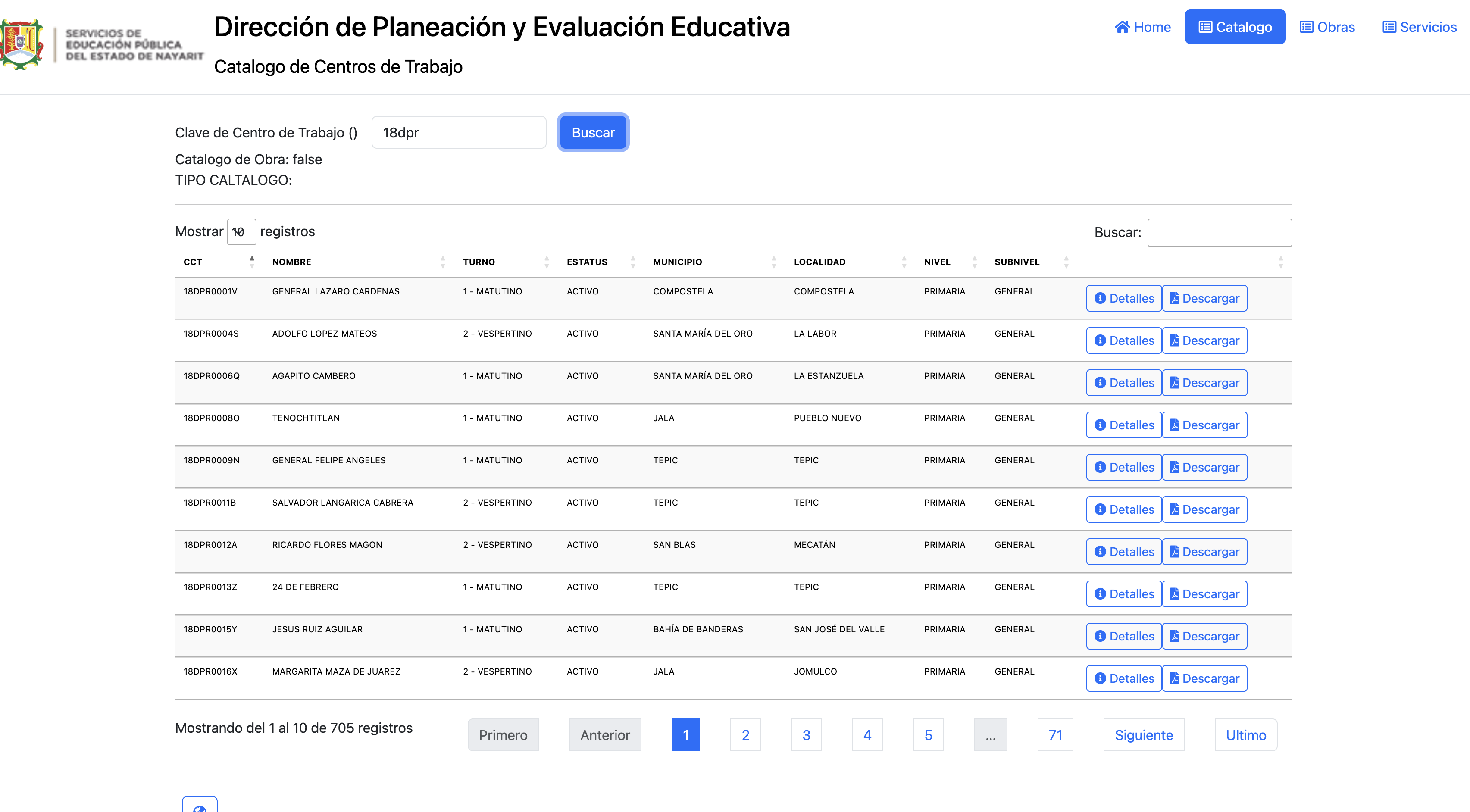Go to page 3 of results

coord(806,735)
